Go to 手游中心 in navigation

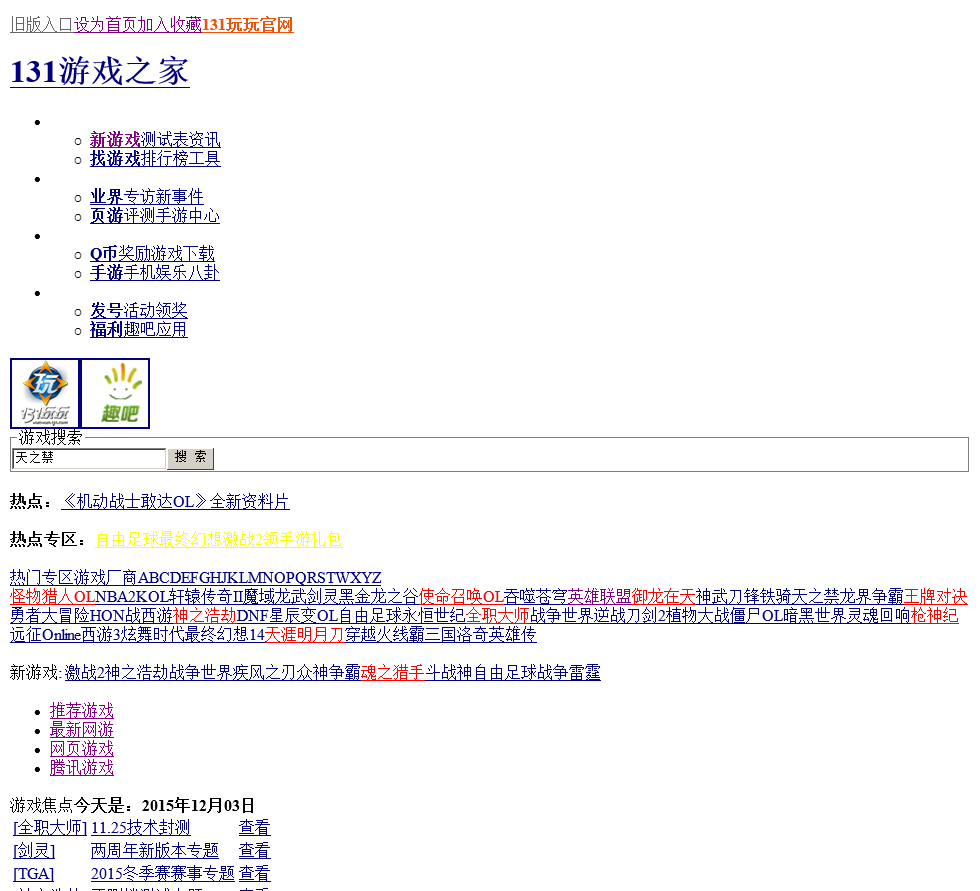tap(188, 216)
